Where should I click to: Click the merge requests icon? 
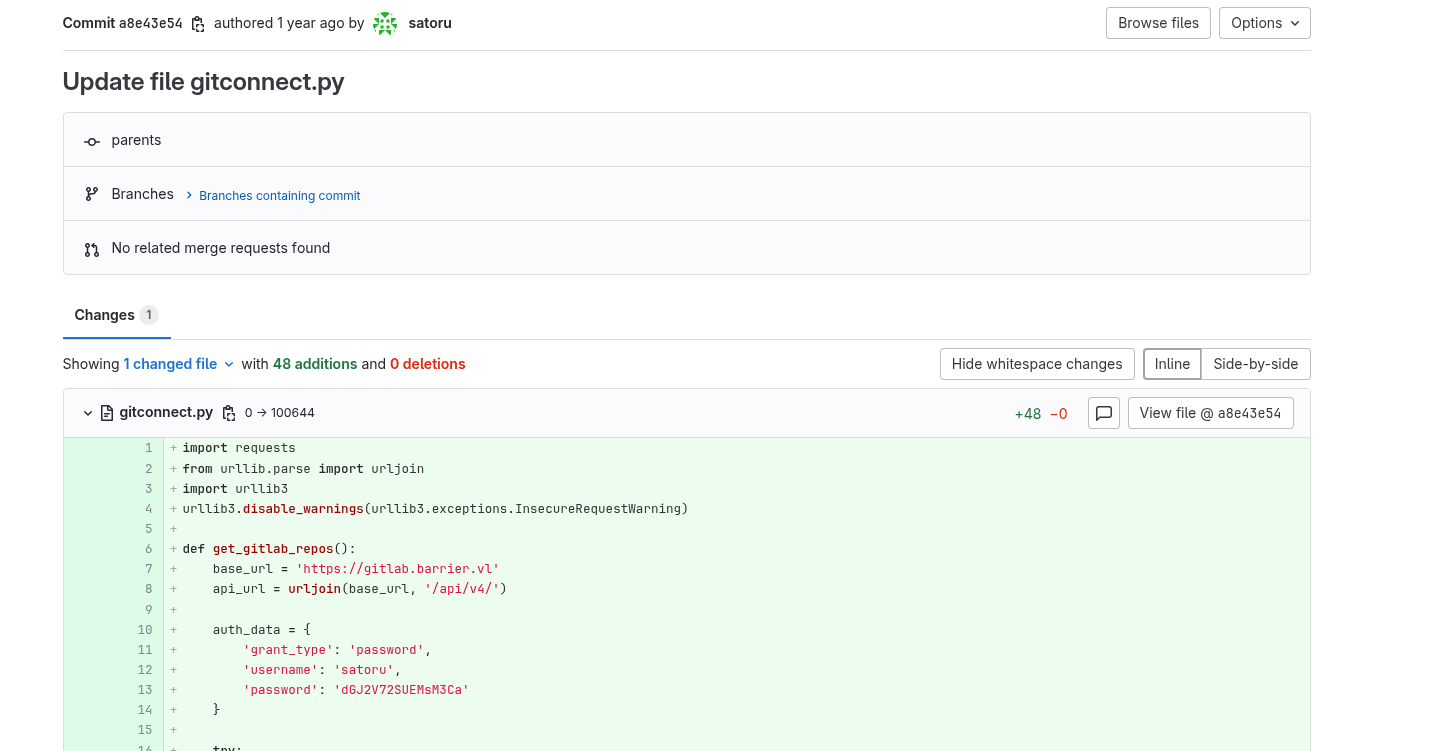92,249
